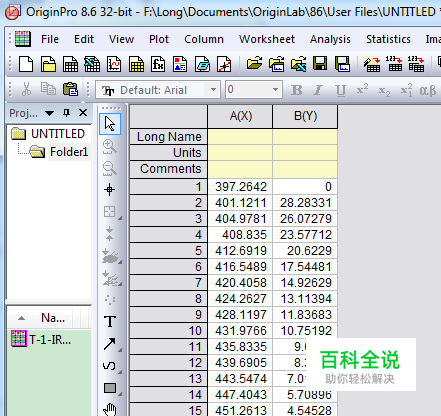Viewport: 441px width, 416px height.
Task: Select the UNTITLED project root folder
Action: pos(58,134)
